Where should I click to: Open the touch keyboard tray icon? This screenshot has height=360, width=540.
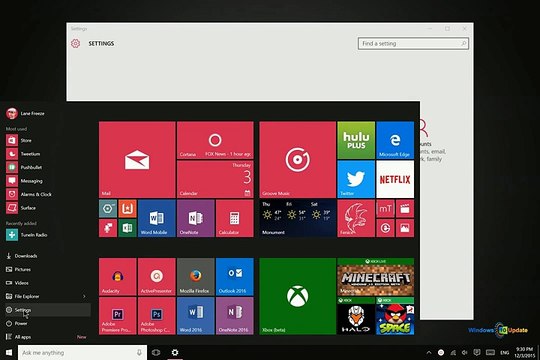[490, 352]
